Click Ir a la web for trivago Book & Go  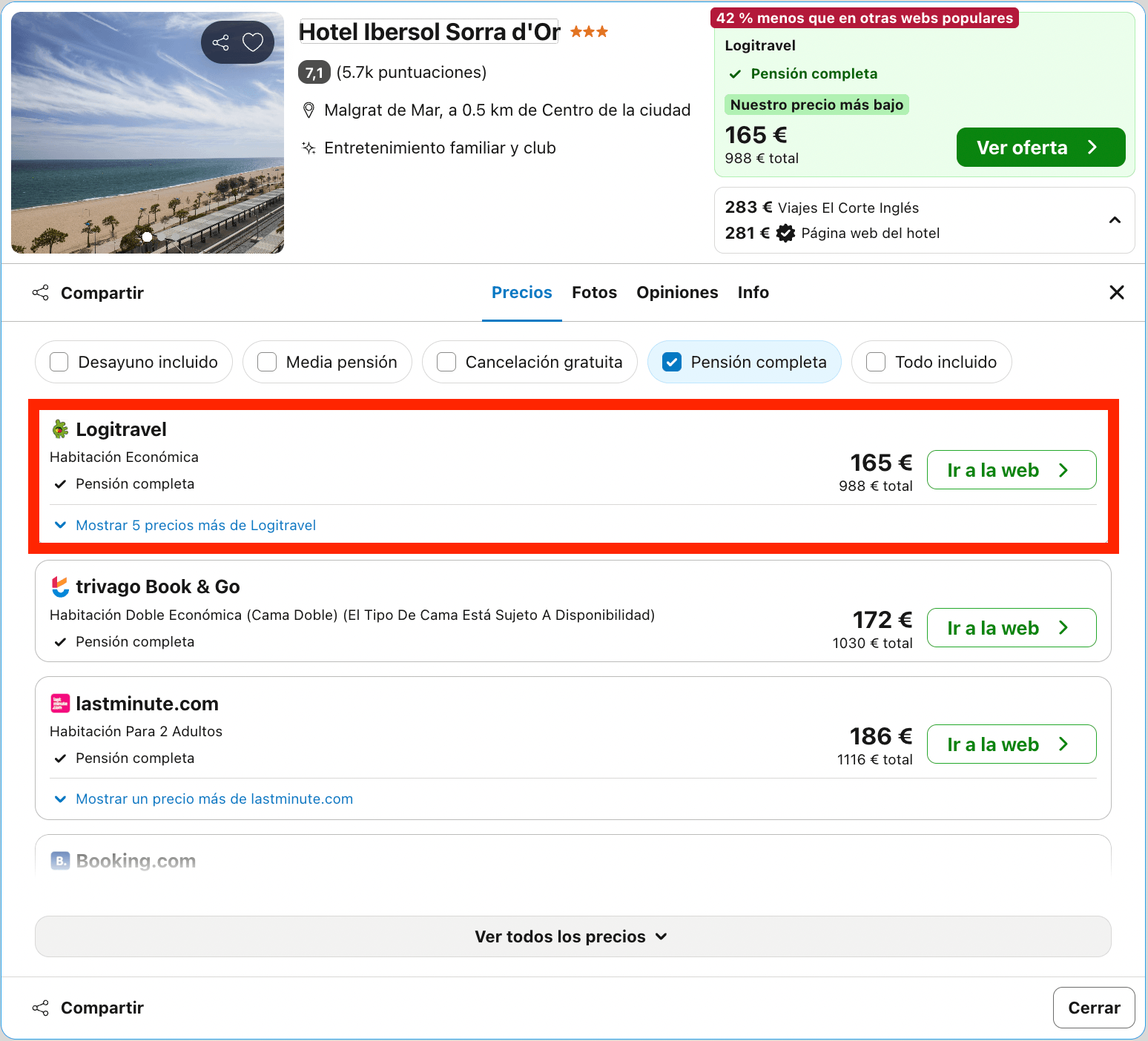coord(1012,628)
